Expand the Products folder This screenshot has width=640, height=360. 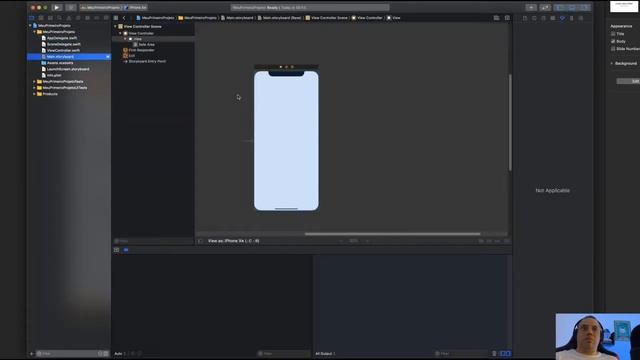tap(34, 94)
